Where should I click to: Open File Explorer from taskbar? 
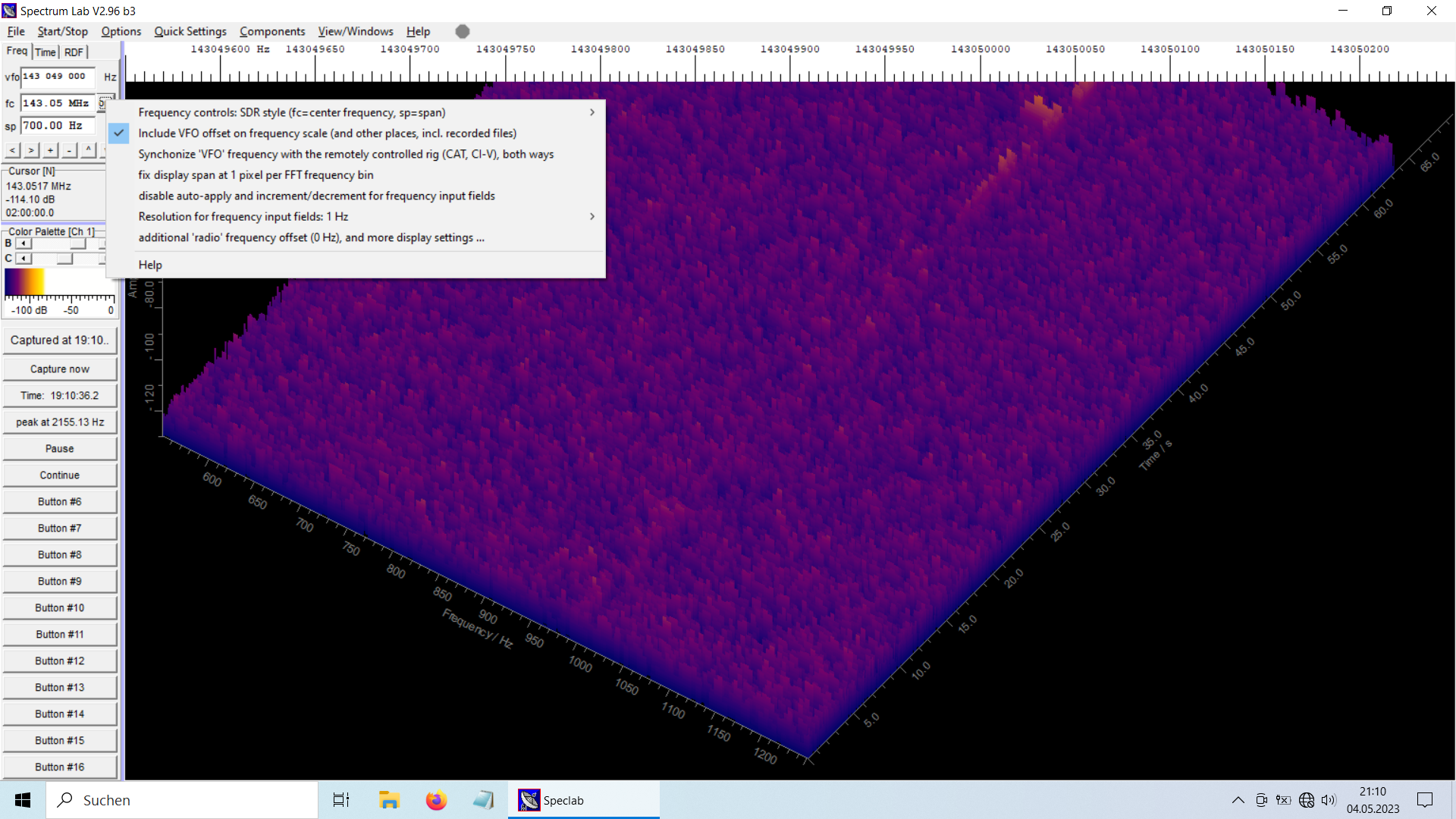click(x=389, y=800)
